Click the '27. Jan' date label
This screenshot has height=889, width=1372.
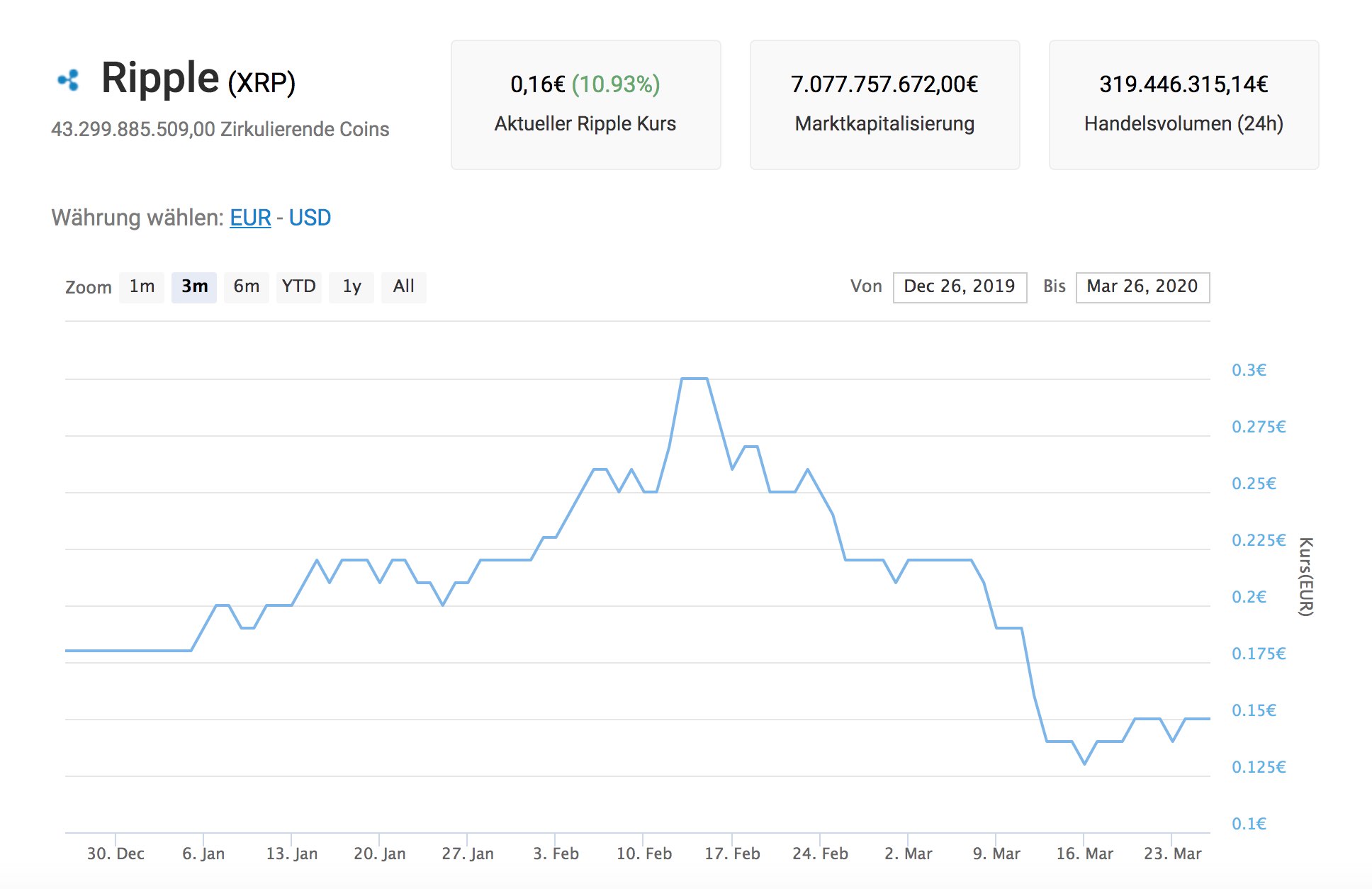pos(468,854)
